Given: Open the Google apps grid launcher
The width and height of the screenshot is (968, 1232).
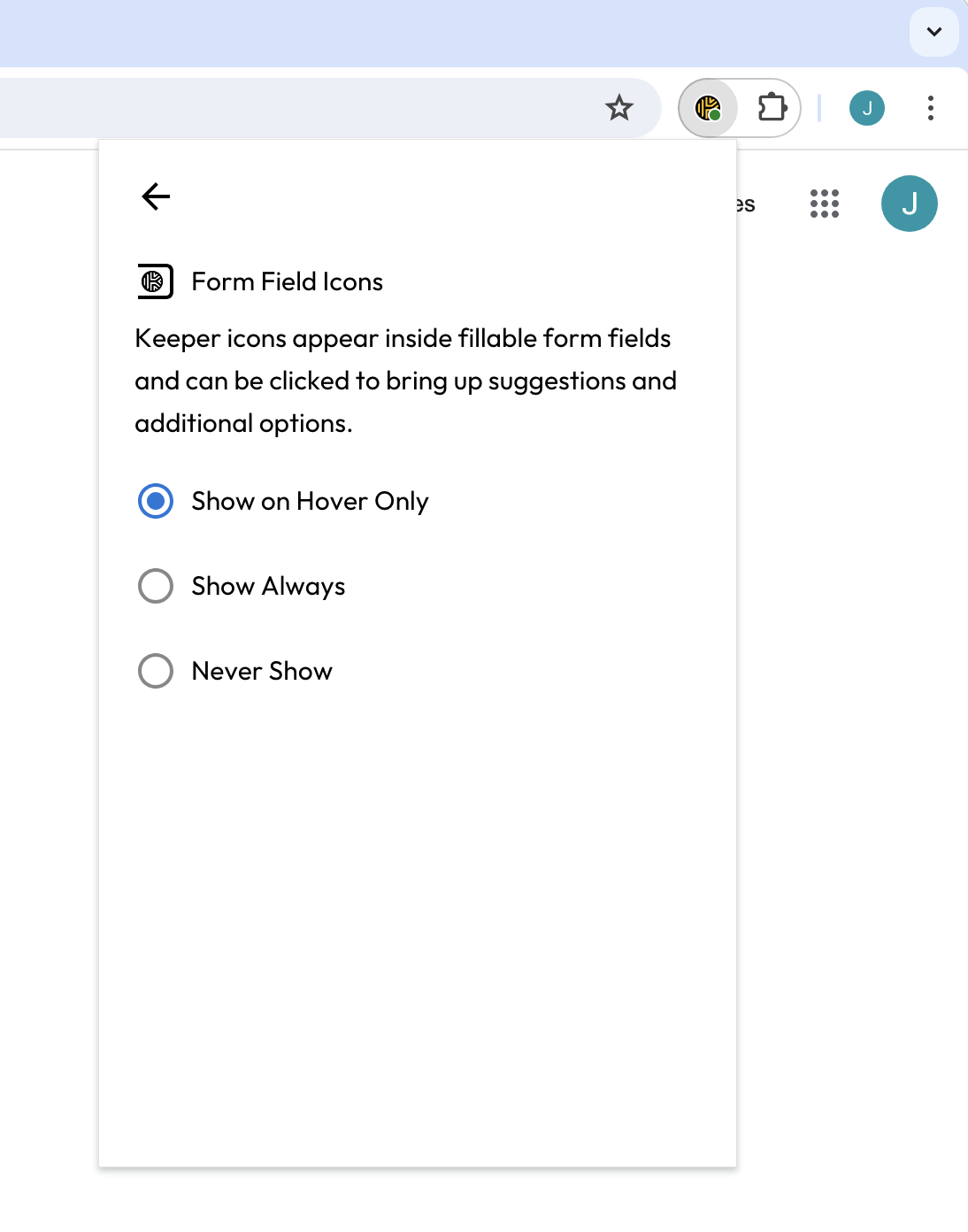Looking at the screenshot, I should coord(824,204).
